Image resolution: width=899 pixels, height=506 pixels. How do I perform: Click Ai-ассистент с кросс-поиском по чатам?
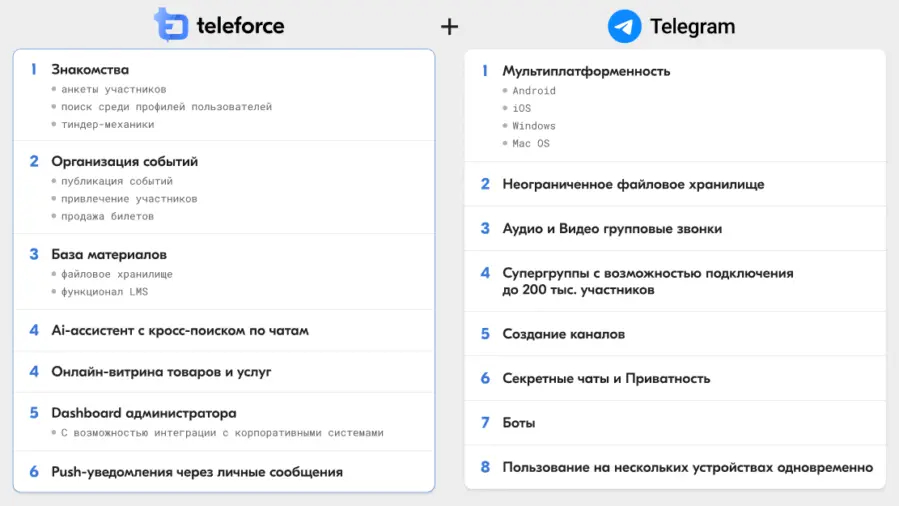[x=180, y=330]
